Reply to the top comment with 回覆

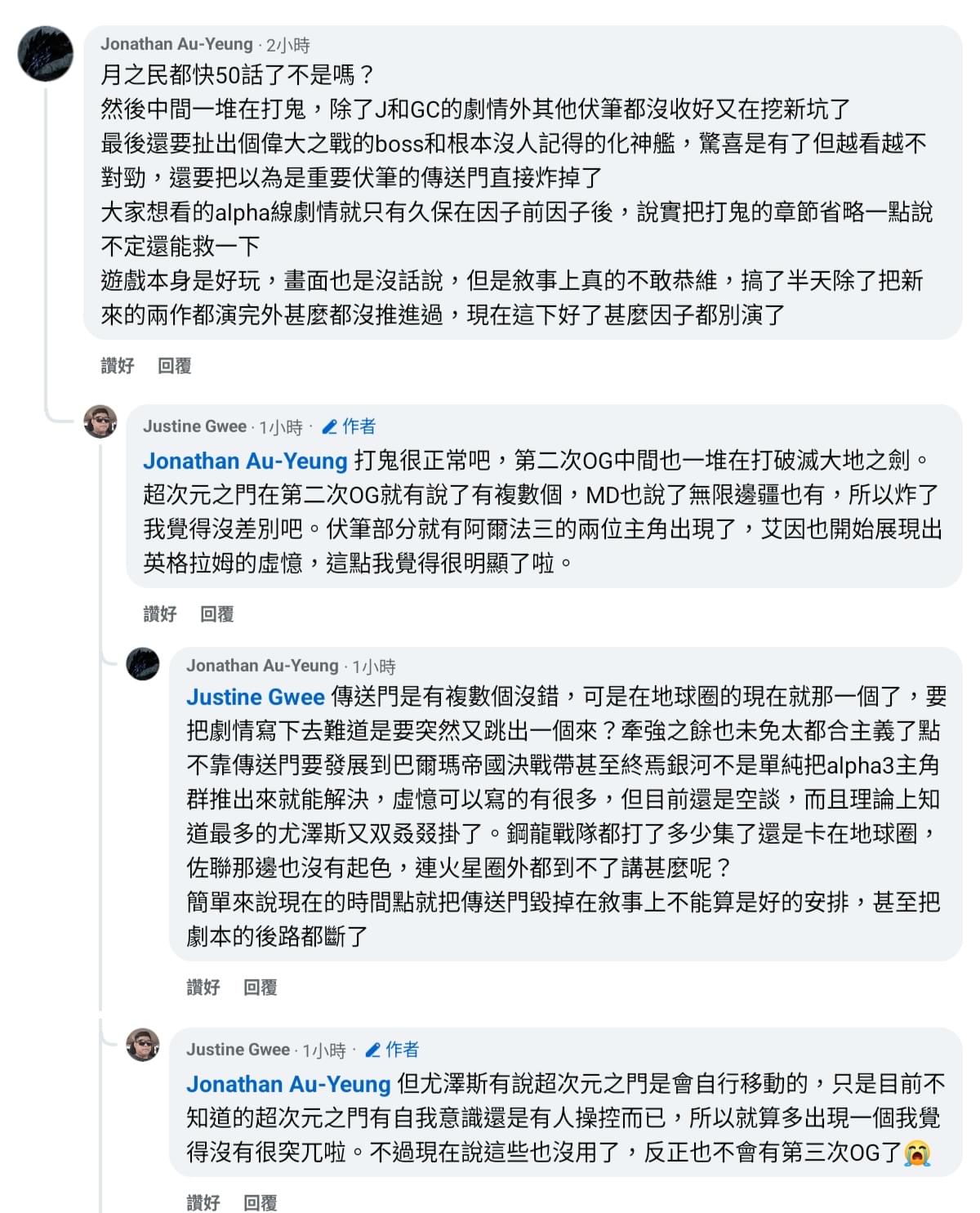click(x=175, y=366)
